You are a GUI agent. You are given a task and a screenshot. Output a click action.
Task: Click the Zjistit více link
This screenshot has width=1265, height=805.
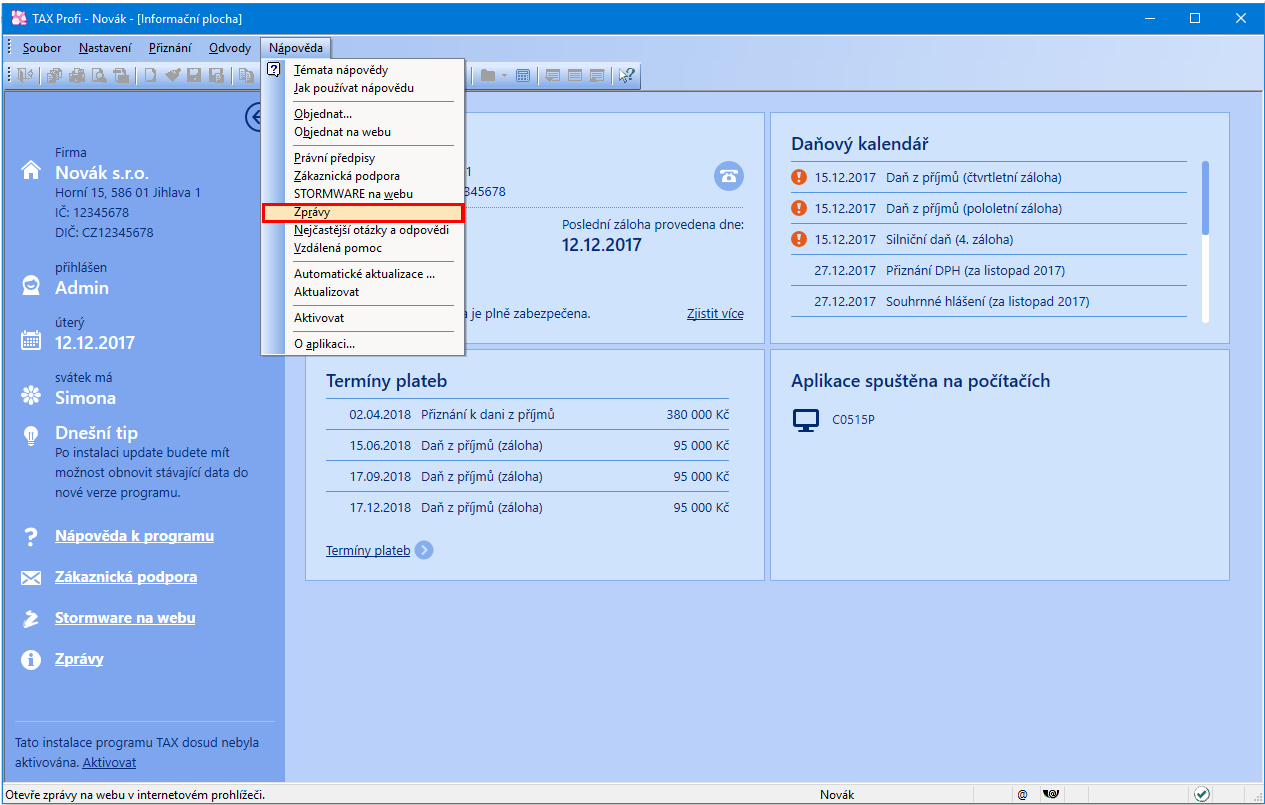pyautogui.click(x=715, y=313)
